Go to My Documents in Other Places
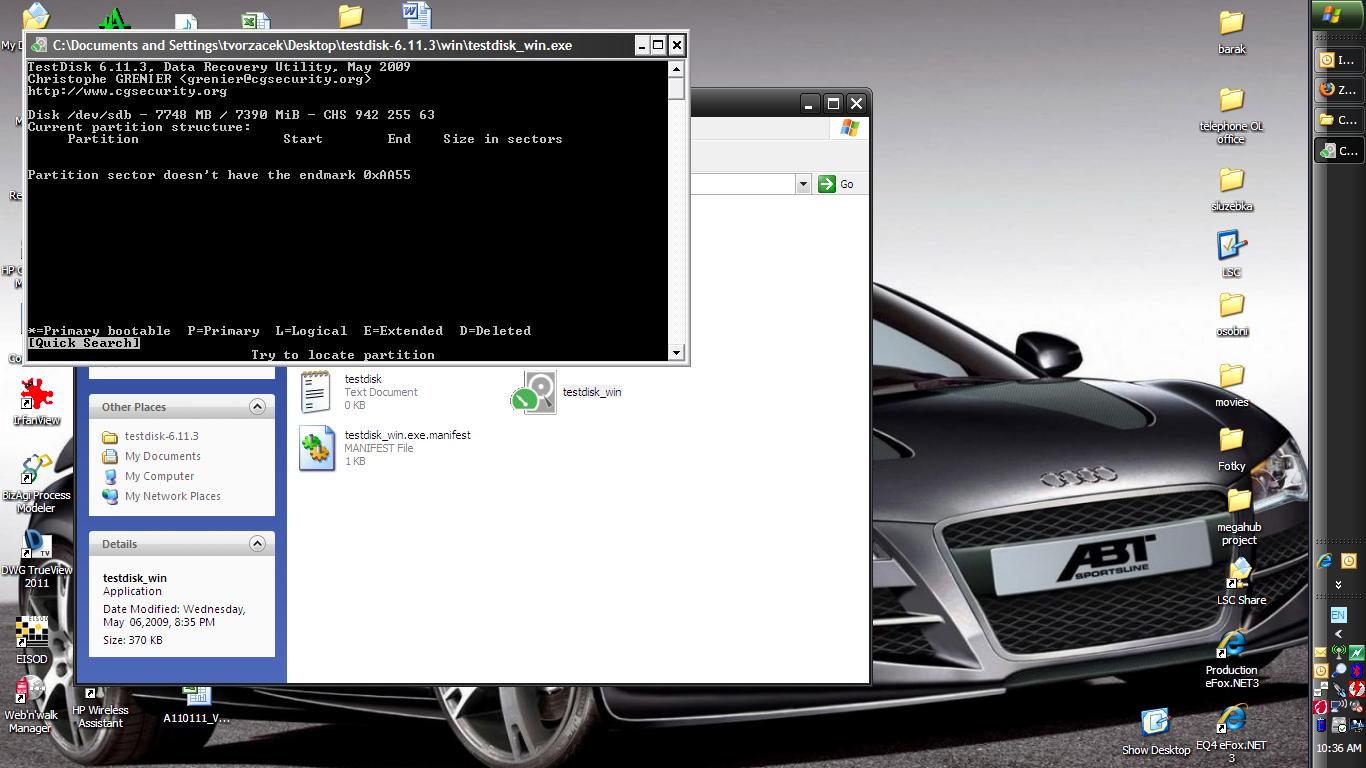This screenshot has height=768, width=1366. point(162,456)
